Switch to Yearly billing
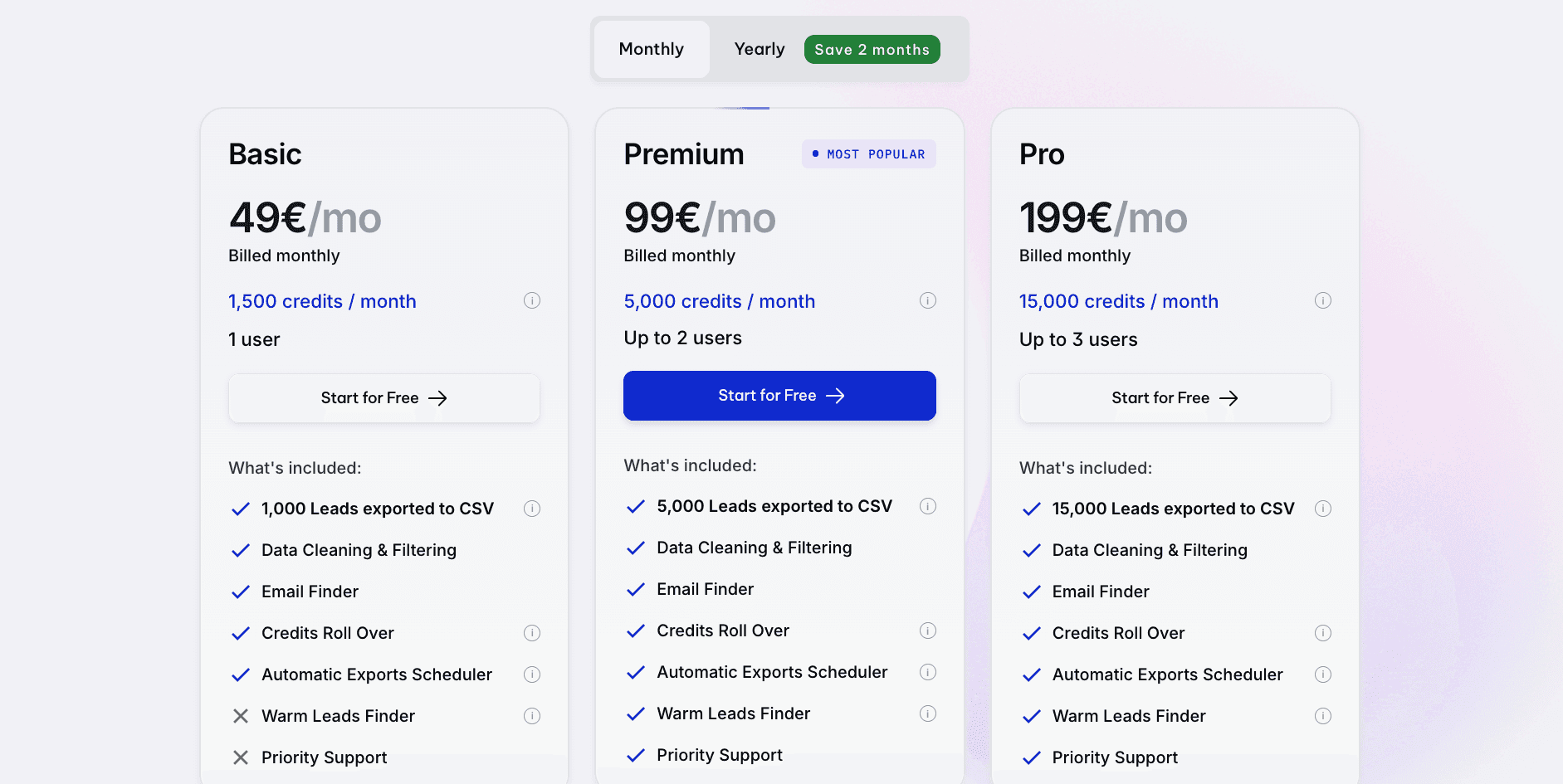 [x=759, y=49]
